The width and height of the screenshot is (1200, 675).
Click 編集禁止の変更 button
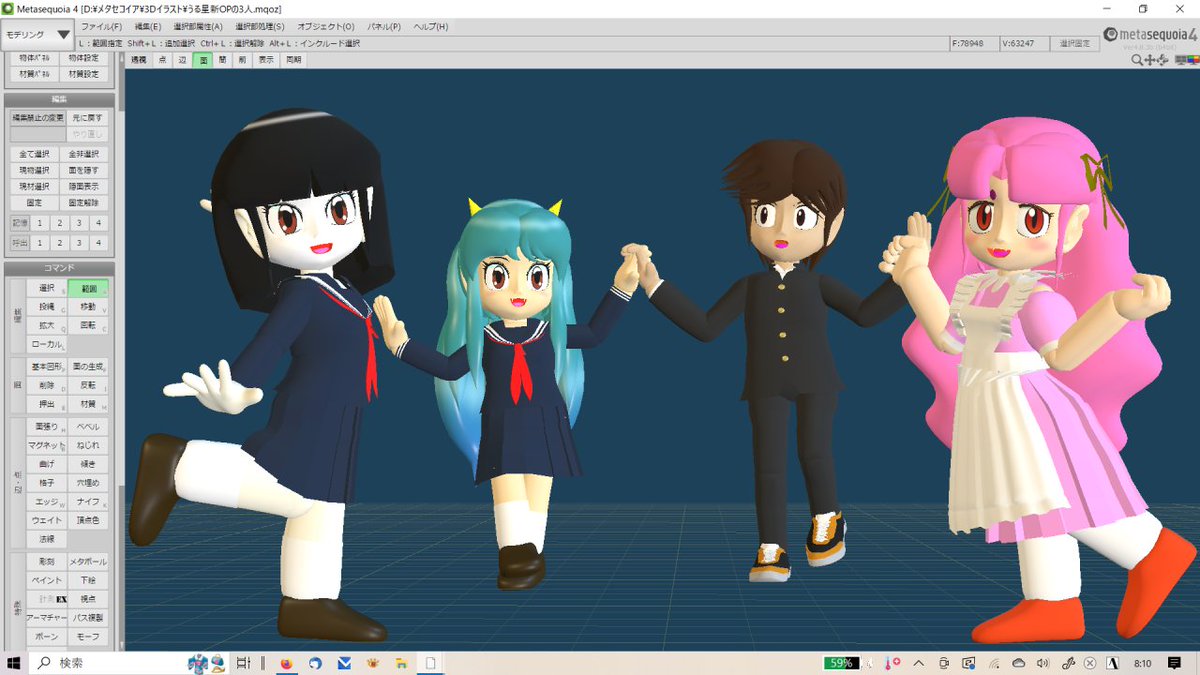pos(37,117)
